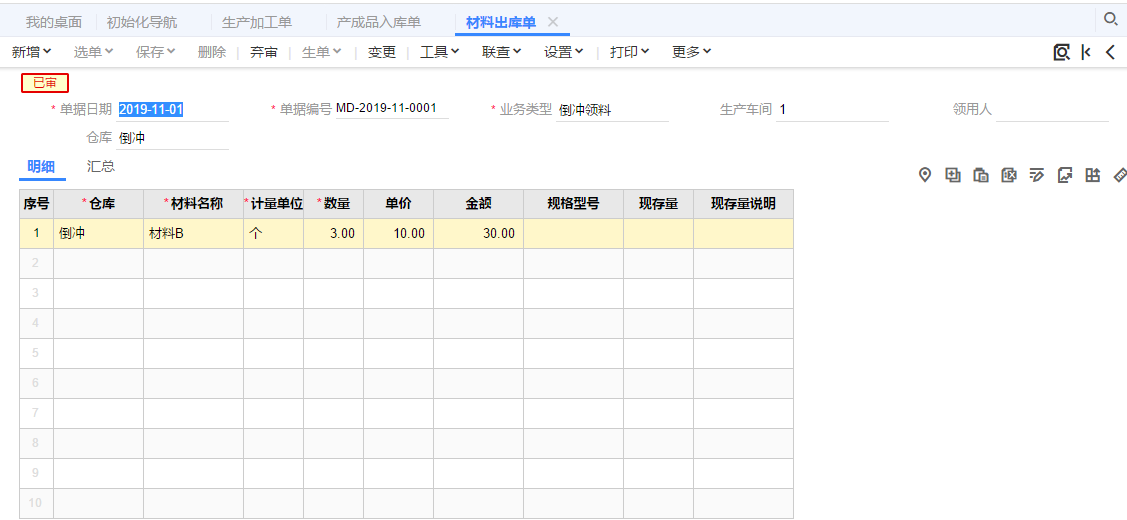Click the add-copy row icon in grid toolbar
This screenshot has width=1127, height=520.
pyautogui.click(x=953, y=175)
